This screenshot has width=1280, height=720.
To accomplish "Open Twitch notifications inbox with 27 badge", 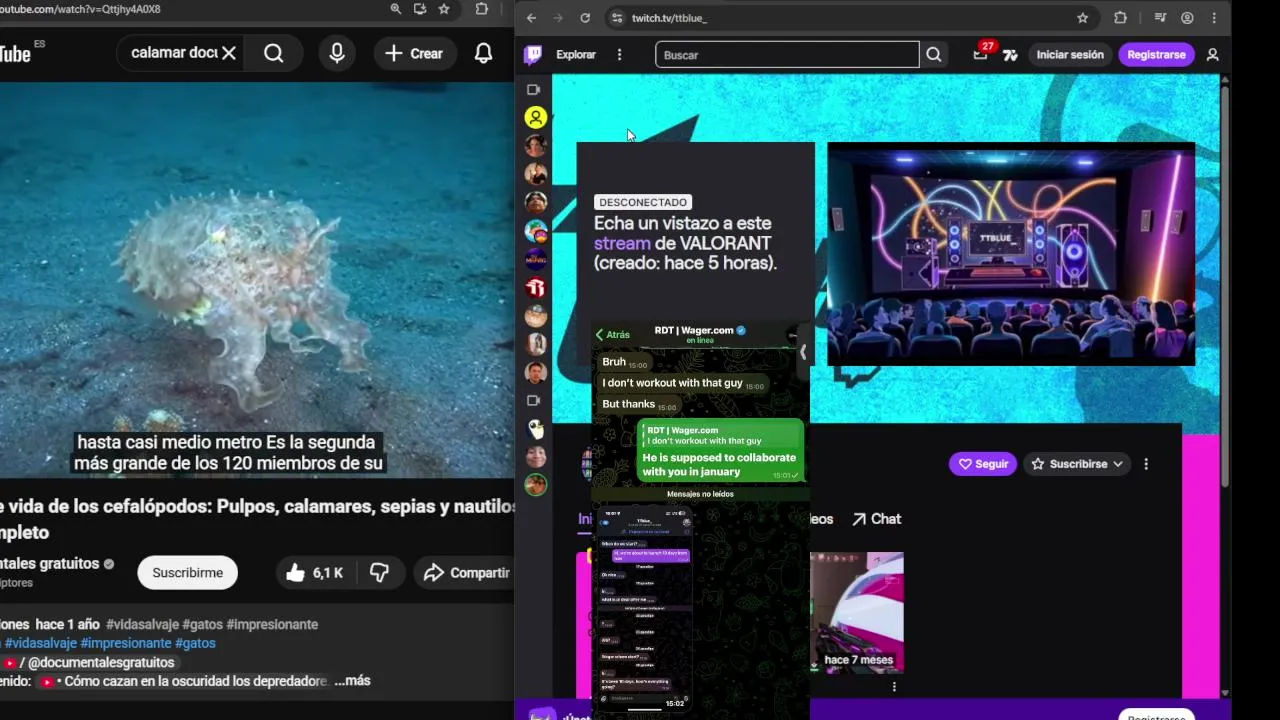I will click(980, 54).
